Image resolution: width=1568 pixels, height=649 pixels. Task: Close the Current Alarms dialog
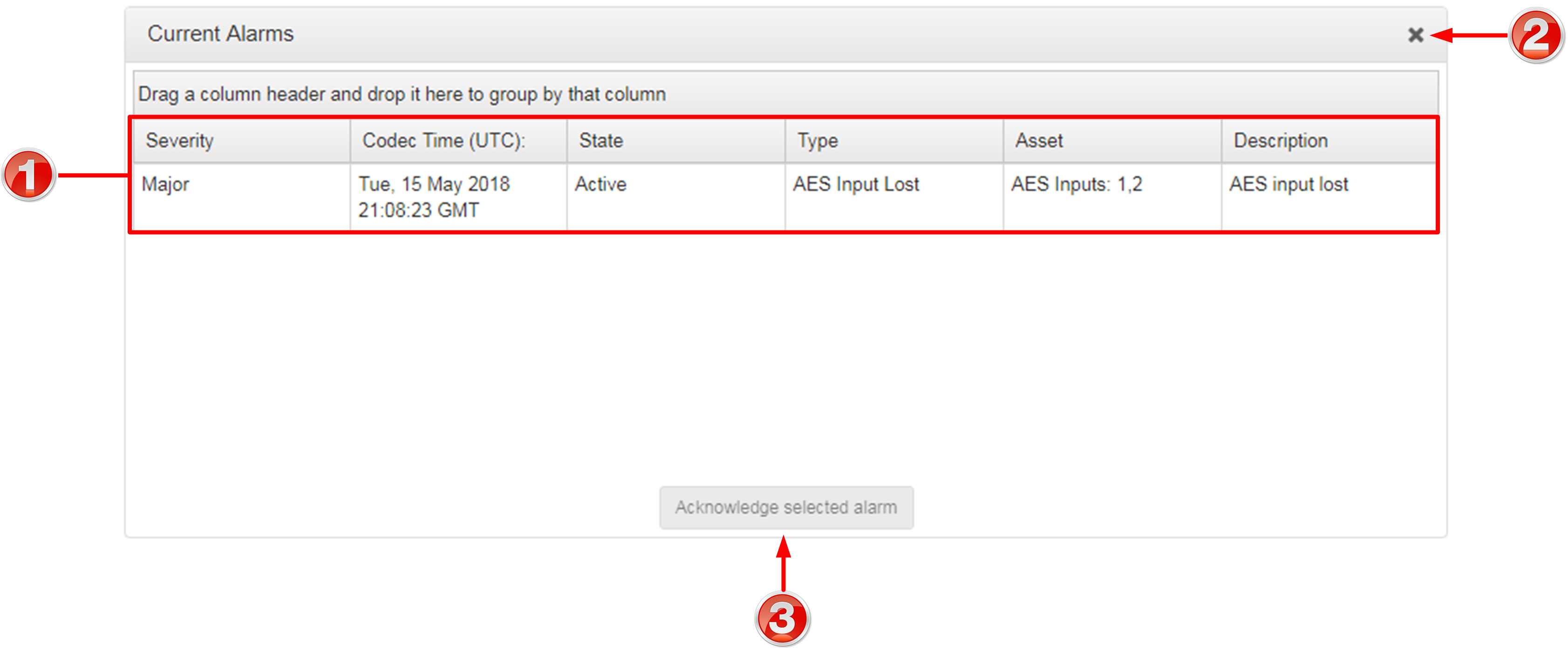1415,34
